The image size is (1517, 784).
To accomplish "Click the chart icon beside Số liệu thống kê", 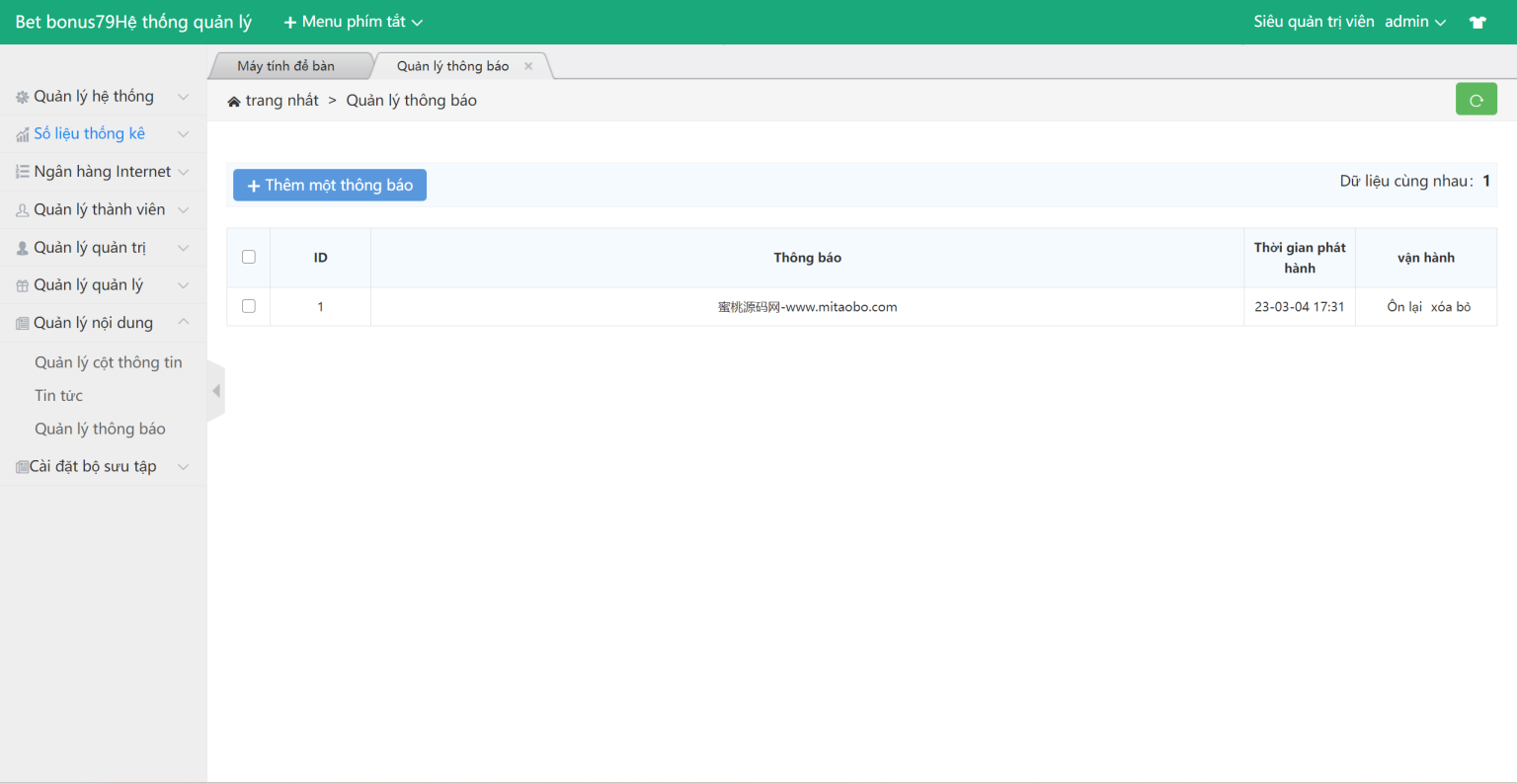I will click(x=22, y=134).
